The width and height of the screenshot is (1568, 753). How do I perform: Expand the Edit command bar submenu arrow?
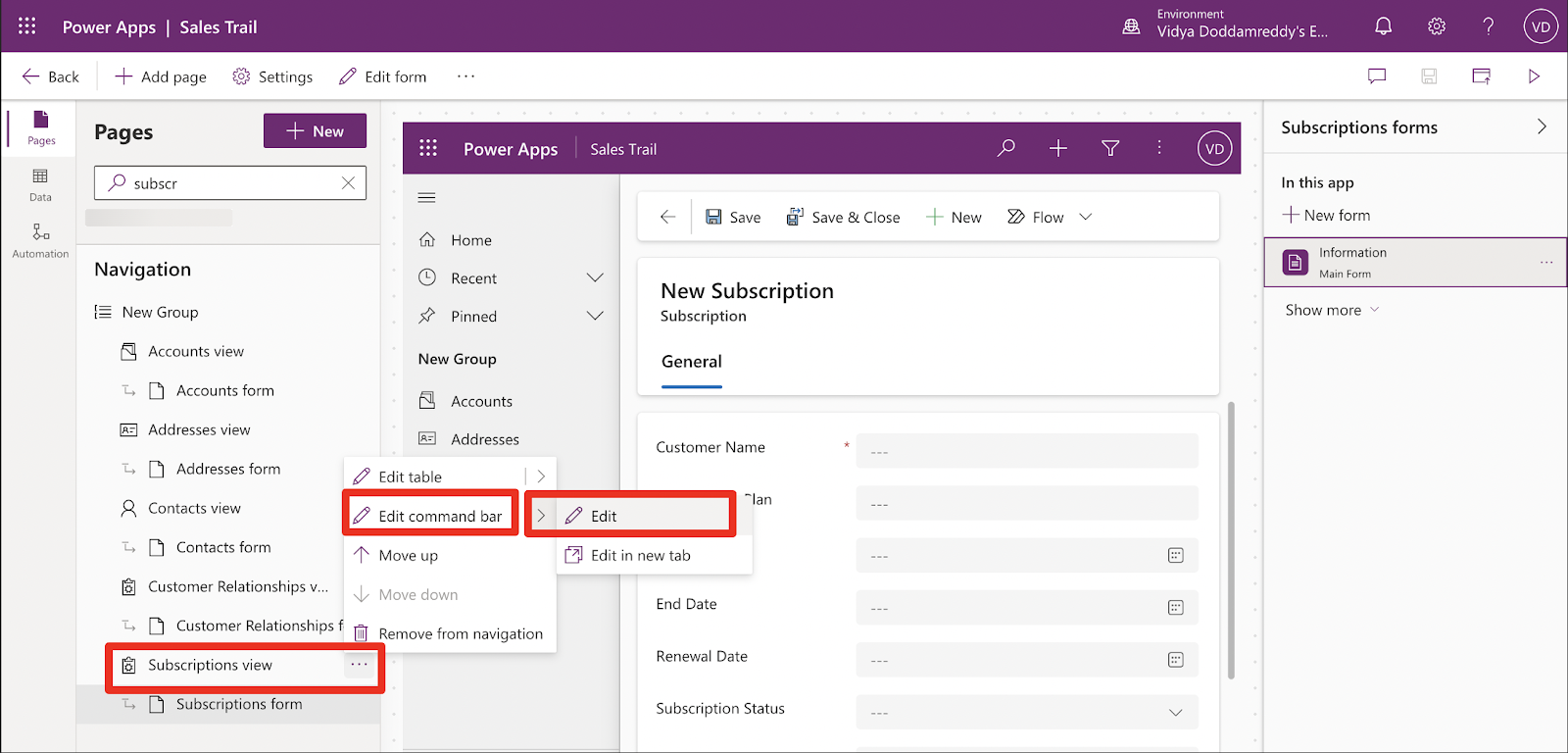click(x=541, y=516)
